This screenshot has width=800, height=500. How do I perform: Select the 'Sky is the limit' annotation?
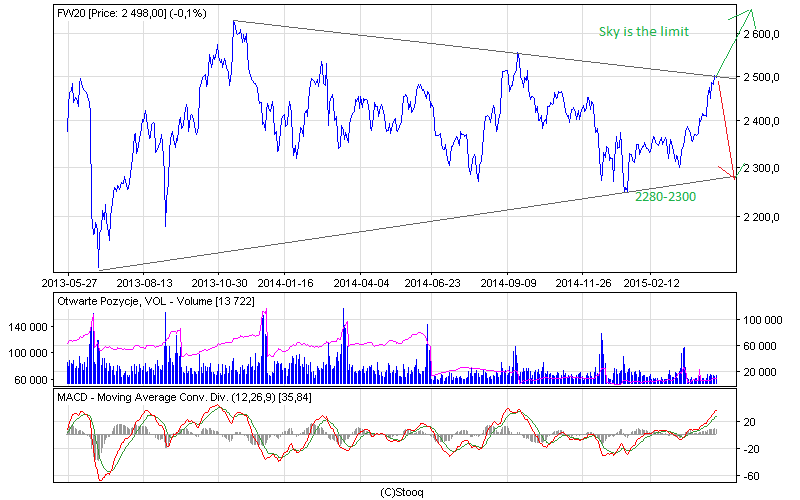click(644, 32)
